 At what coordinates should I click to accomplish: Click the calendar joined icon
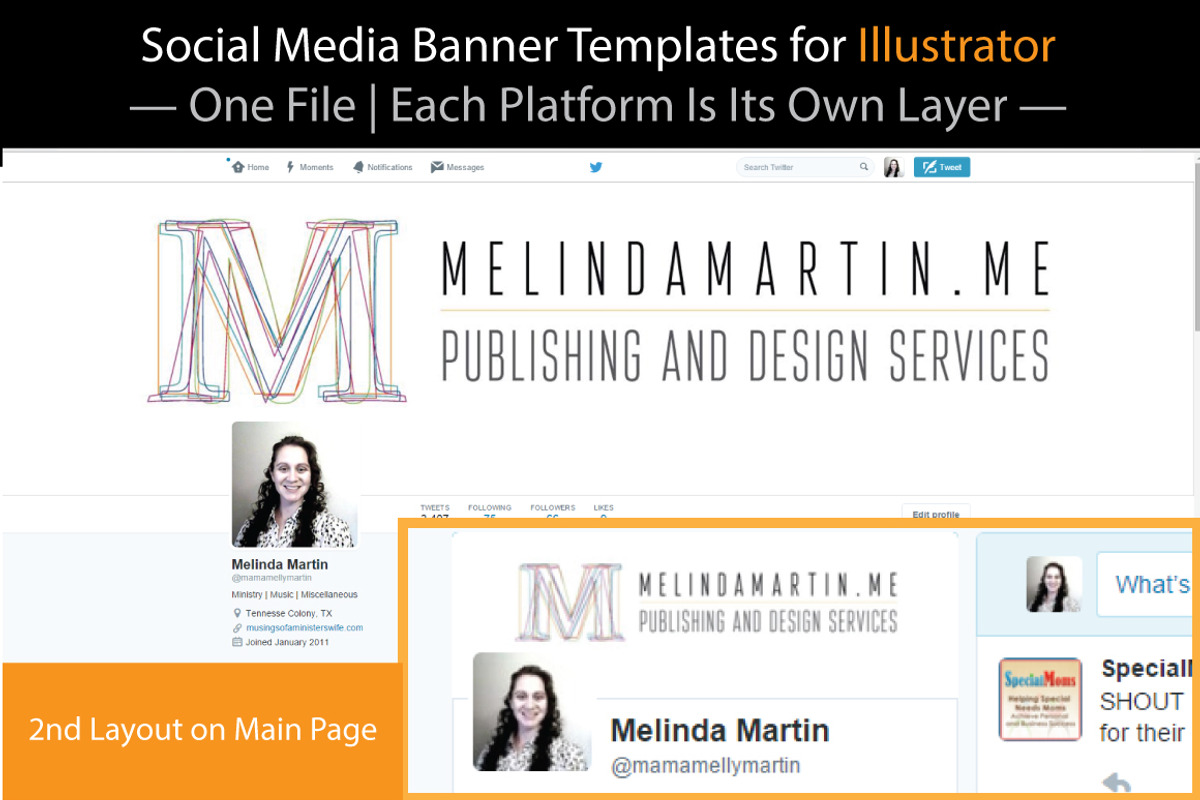[237, 642]
